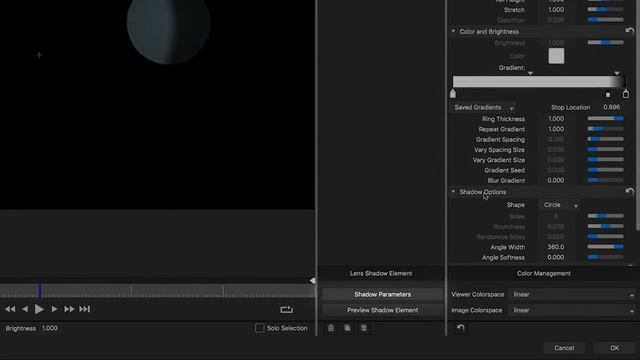Click the Shadow Parameters button
The height and width of the screenshot is (360, 640).
pos(382,294)
